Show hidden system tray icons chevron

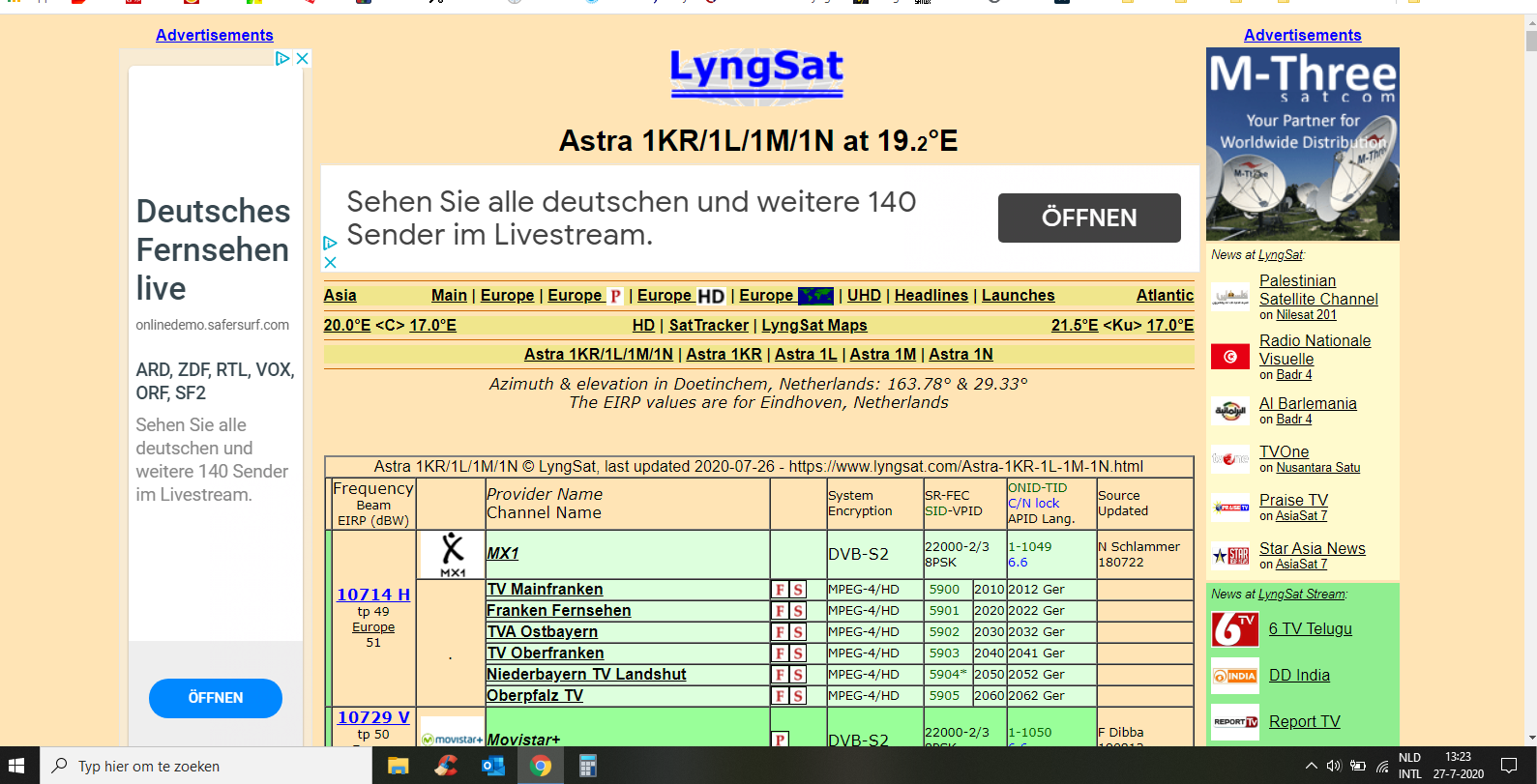1311,766
